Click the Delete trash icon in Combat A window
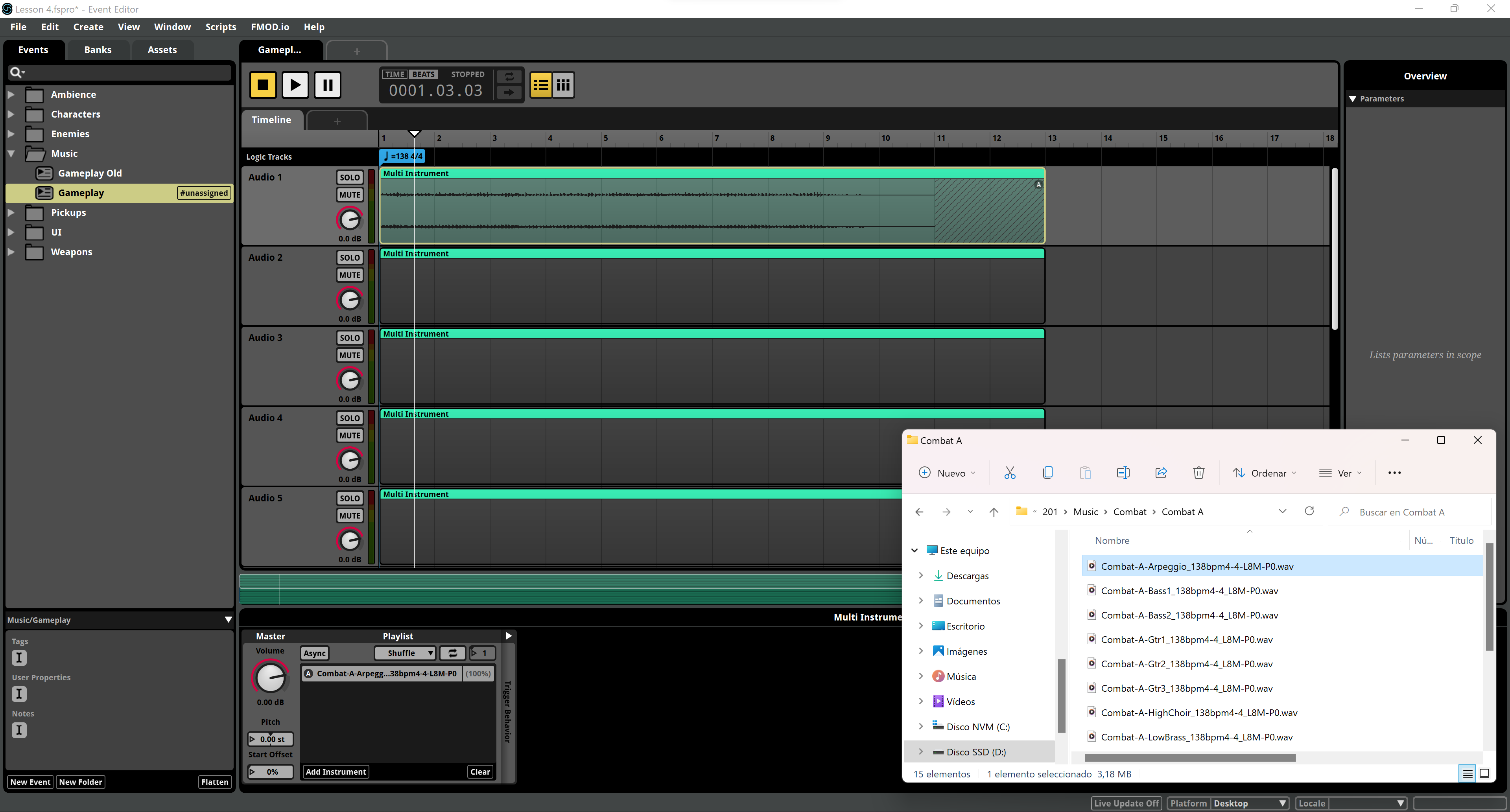 1199,473
